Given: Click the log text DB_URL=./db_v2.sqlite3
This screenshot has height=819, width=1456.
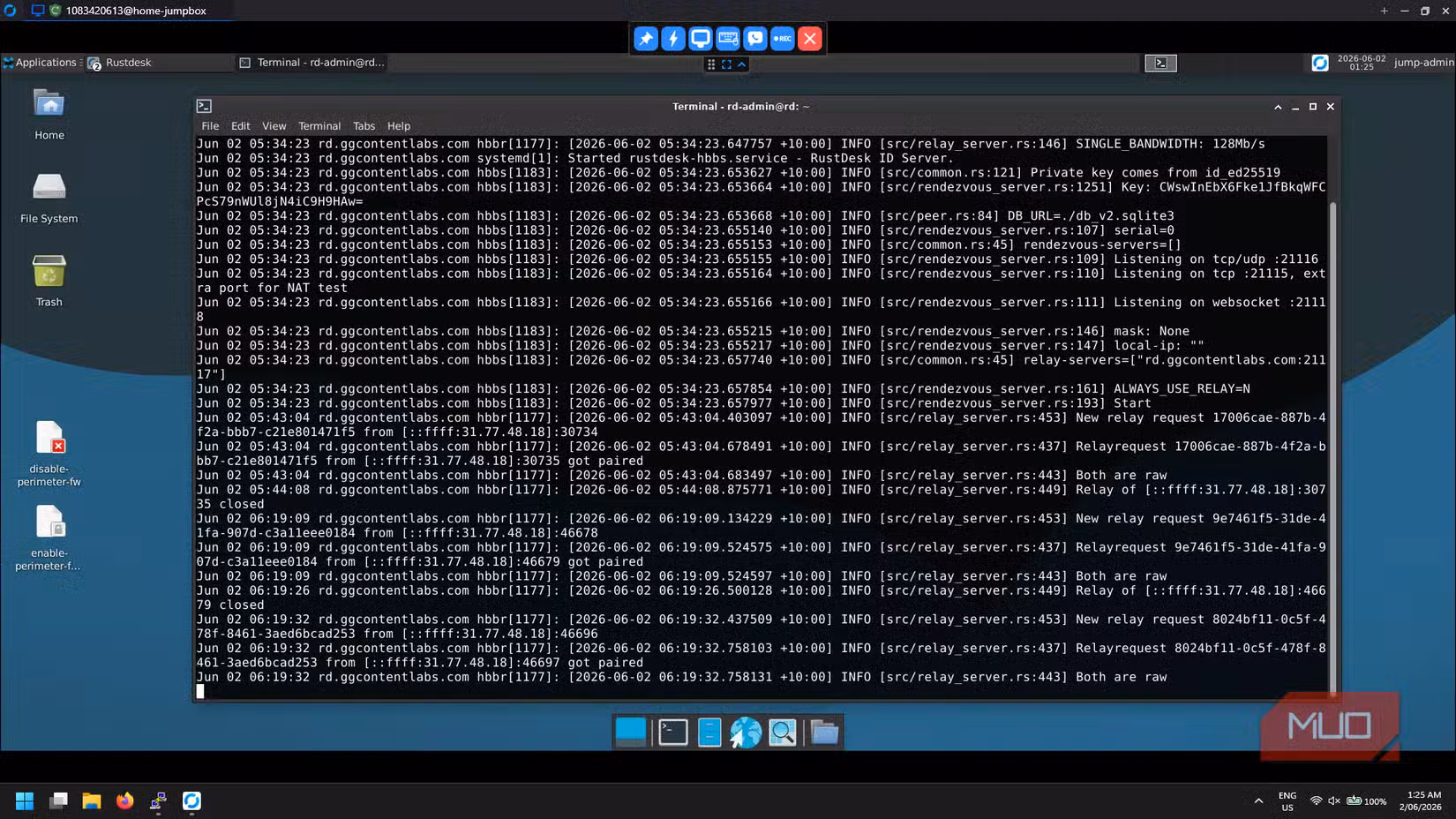Looking at the screenshot, I should coord(1090,216).
